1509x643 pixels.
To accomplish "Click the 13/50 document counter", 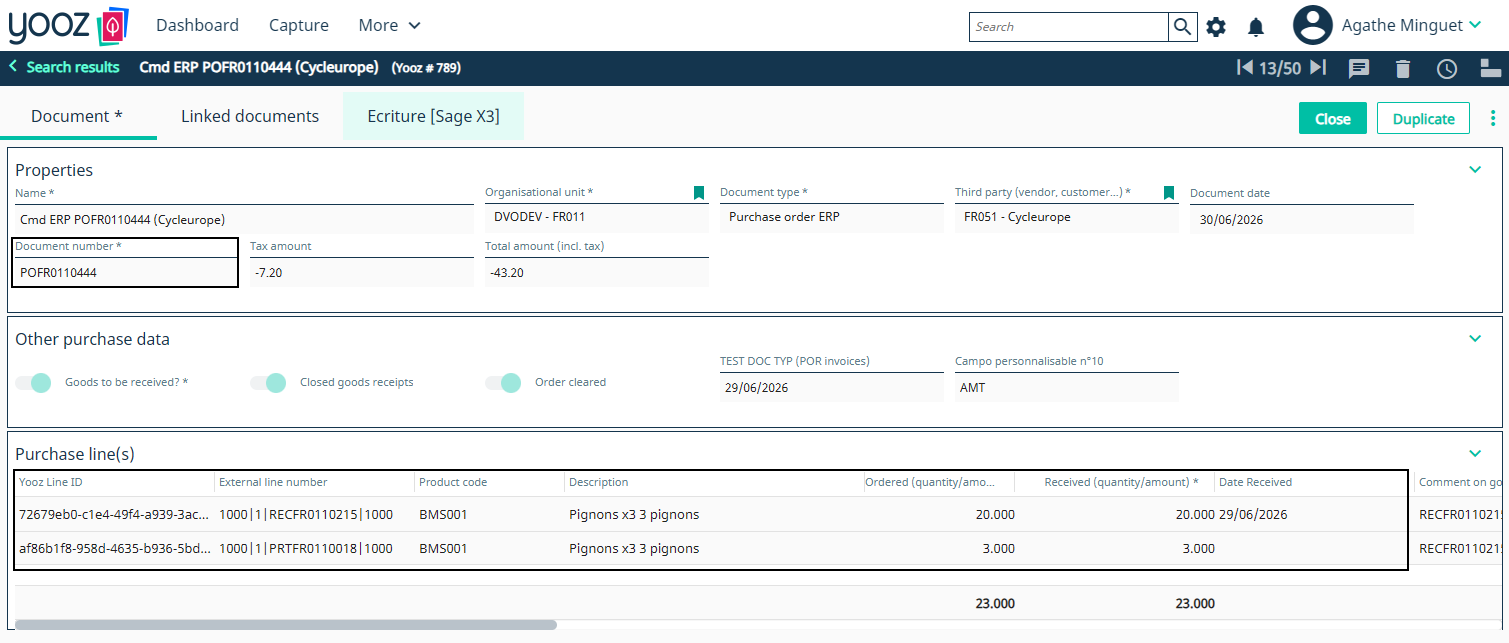I will point(1281,68).
